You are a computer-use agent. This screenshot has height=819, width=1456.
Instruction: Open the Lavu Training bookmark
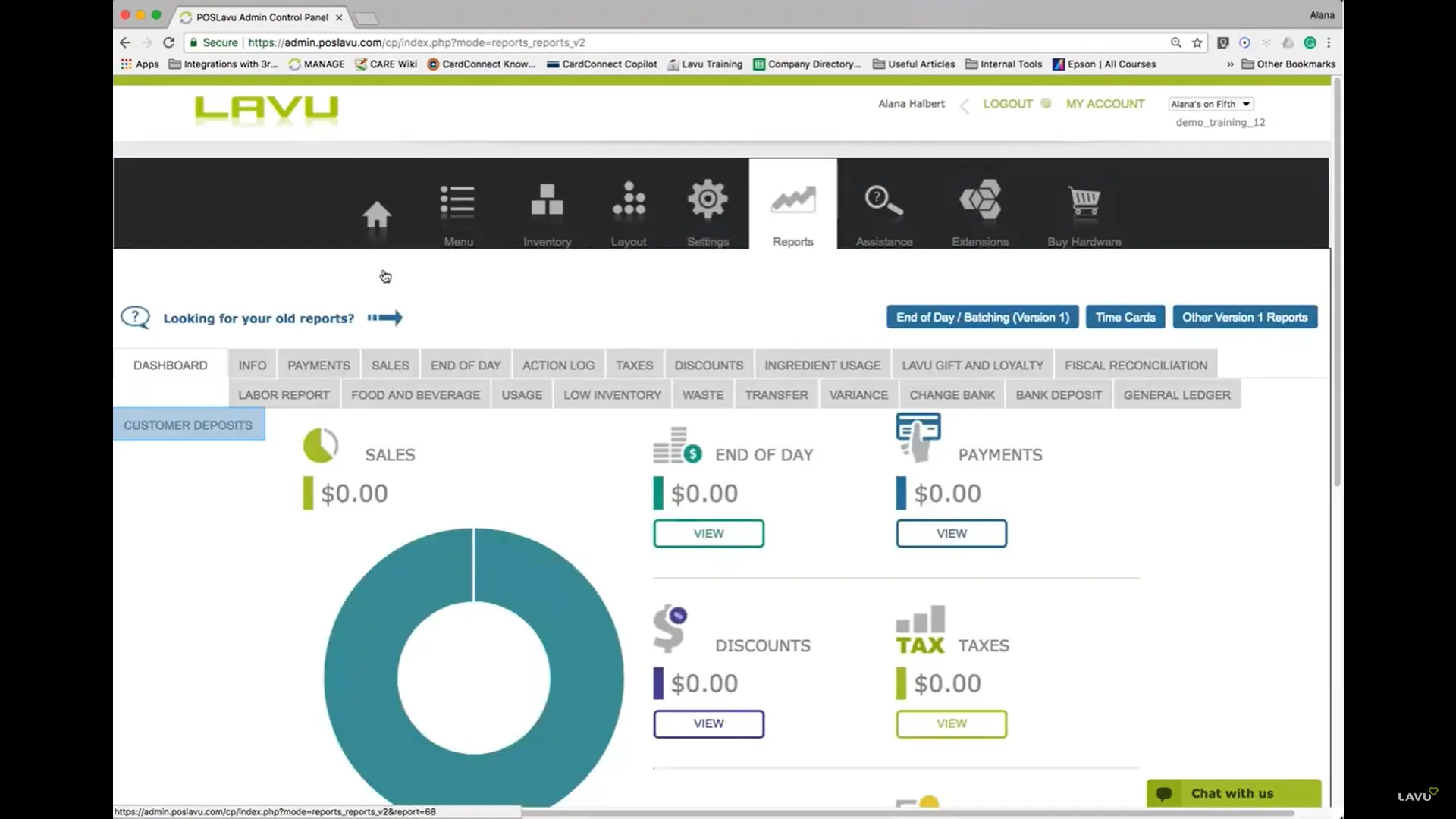[x=705, y=64]
